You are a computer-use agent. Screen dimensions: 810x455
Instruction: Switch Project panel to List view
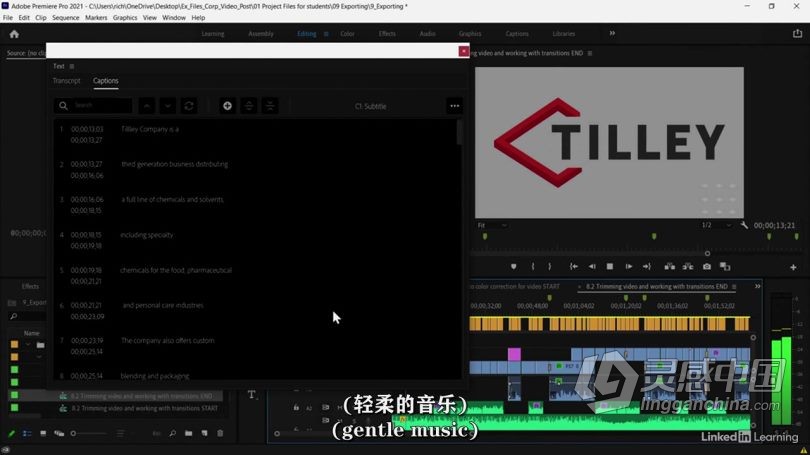27,433
